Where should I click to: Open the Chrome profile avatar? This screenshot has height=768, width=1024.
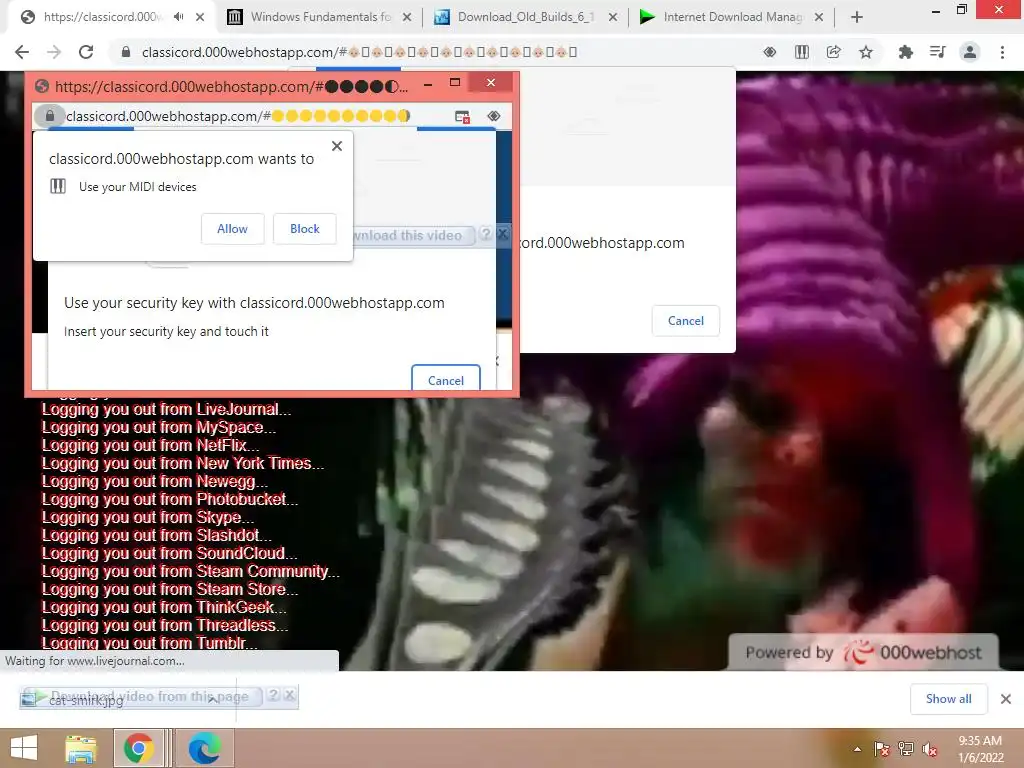(x=970, y=52)
